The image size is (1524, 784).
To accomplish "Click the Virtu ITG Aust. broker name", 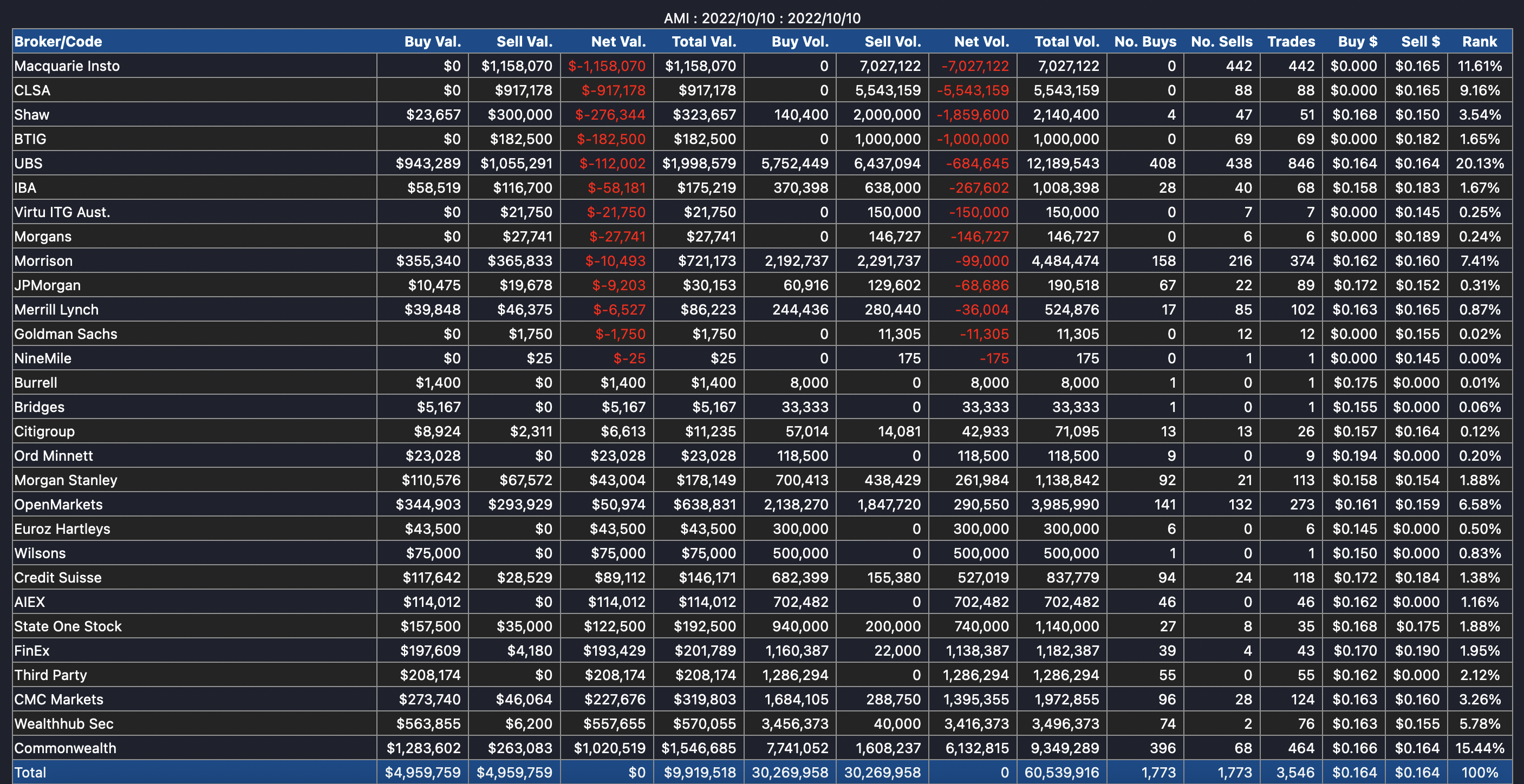I will click(62, 212).
